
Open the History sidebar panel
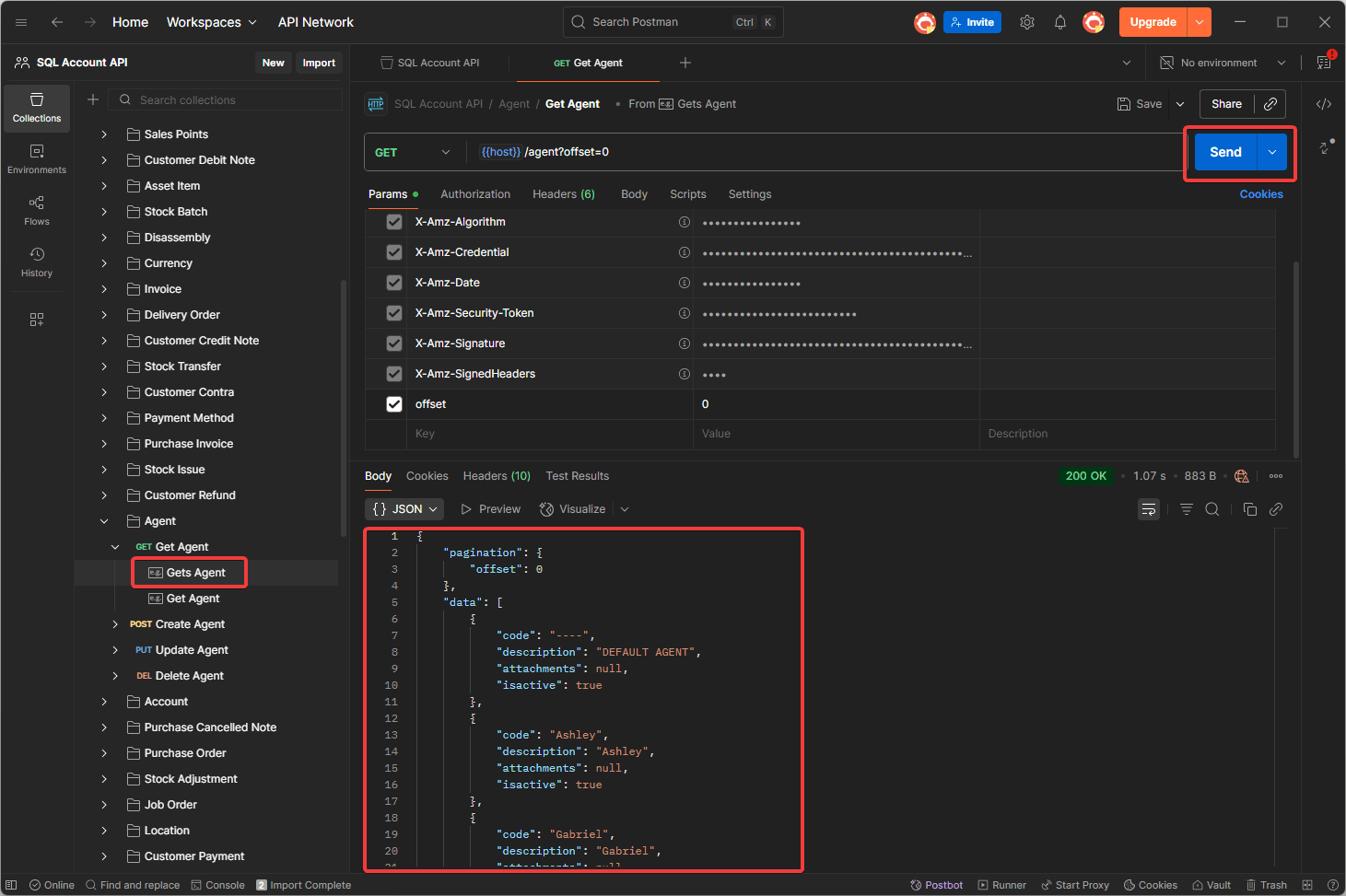pos(37,262)
